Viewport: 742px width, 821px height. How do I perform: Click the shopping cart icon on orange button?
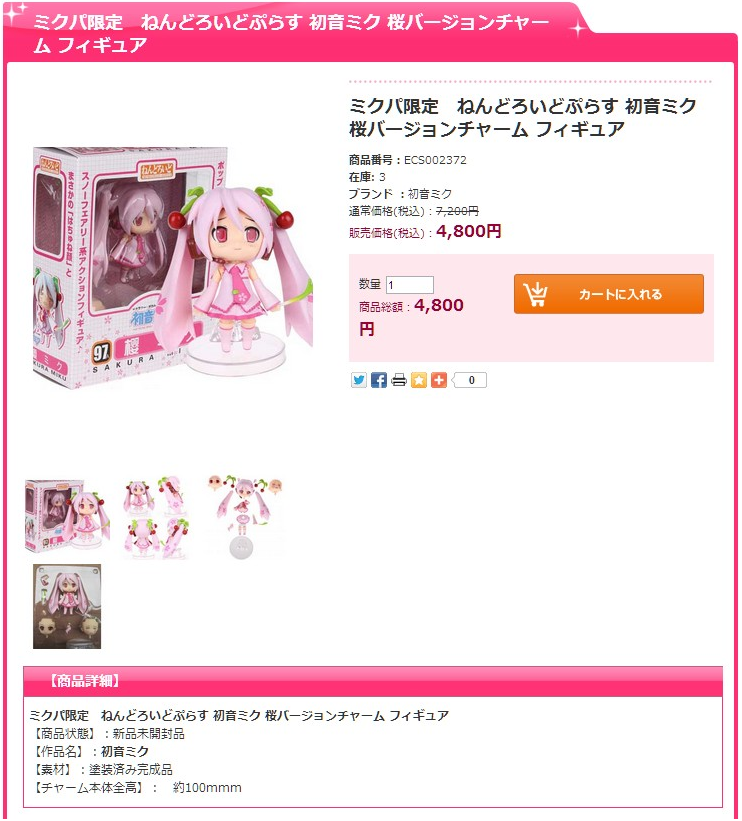pyautogui.click(x=536, y=294)
